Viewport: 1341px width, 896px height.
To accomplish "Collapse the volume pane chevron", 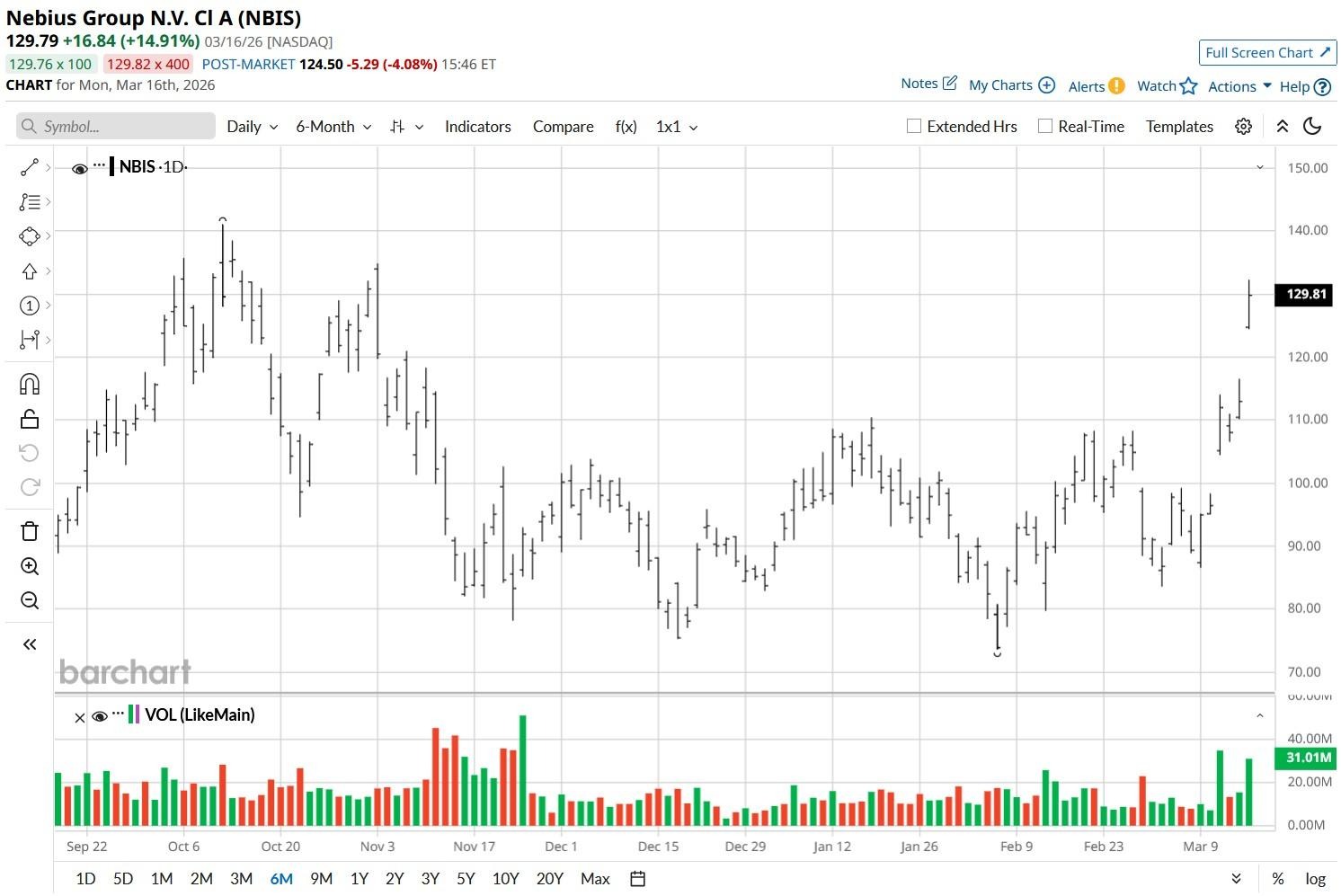I will (1260, 715).
